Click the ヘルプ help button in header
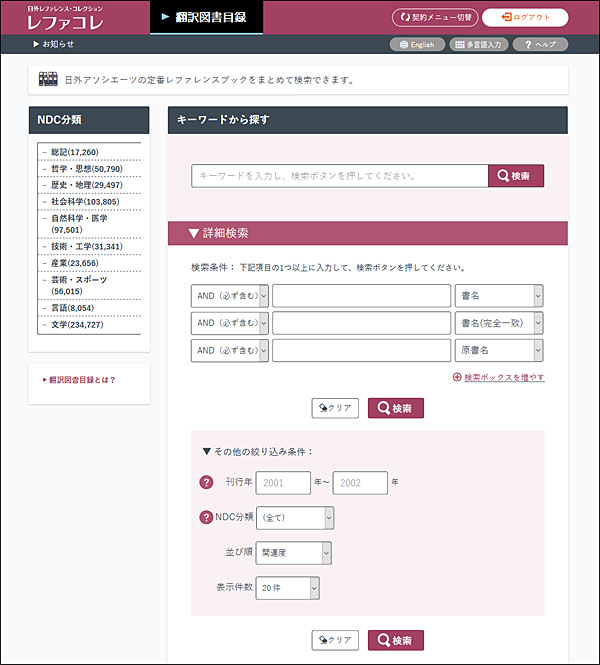This screenshot has width=600, height=665. pos(540,45)
